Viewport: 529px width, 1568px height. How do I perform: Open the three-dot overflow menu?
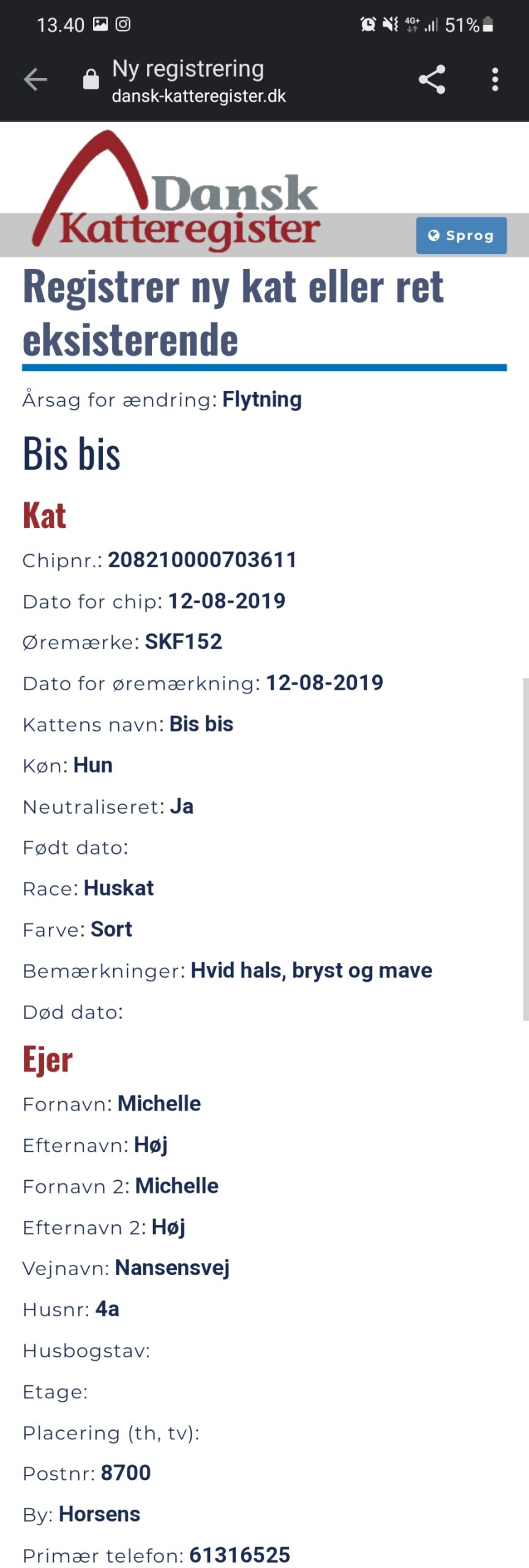[495, 80]
